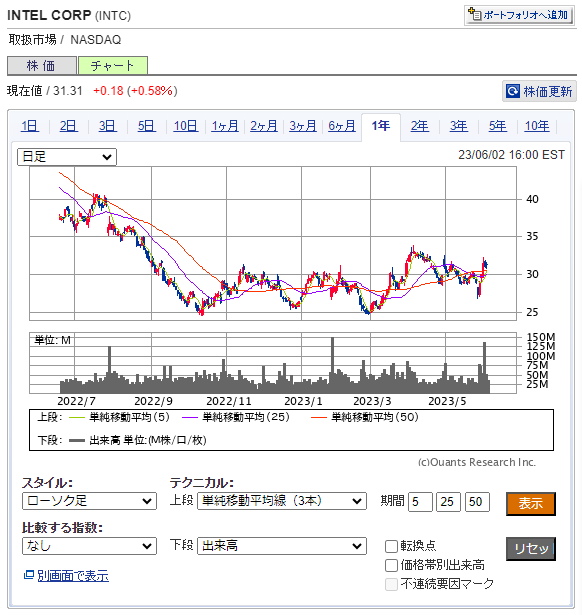The image size is (582, 615).
Task: Click the orange 表示 button
Action: click(531, 503)
